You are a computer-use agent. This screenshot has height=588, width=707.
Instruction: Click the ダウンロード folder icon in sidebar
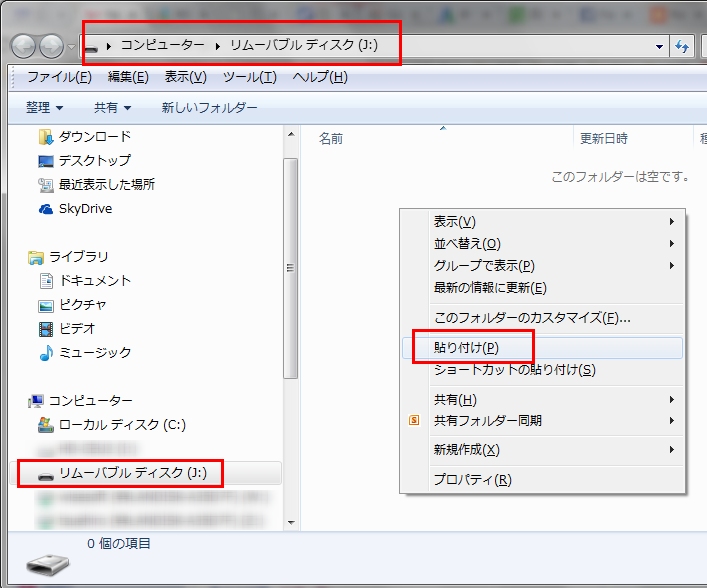(x=45, y=136)
